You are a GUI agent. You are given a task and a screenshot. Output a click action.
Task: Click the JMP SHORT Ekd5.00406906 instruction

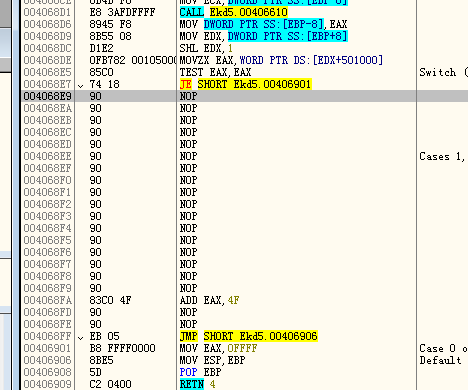[x=249, y=336]
